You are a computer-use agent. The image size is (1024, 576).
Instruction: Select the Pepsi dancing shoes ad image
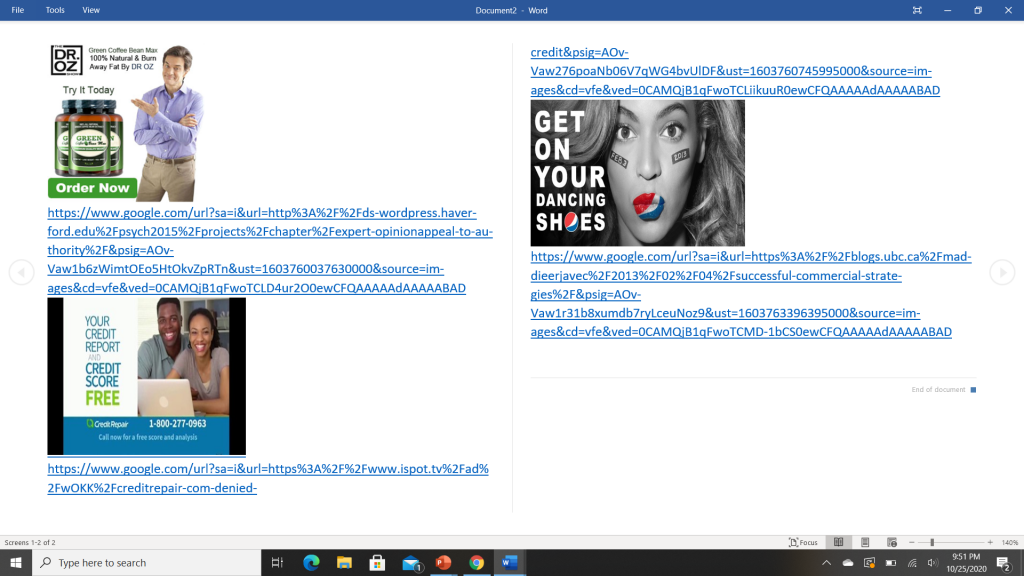point(637,173)
